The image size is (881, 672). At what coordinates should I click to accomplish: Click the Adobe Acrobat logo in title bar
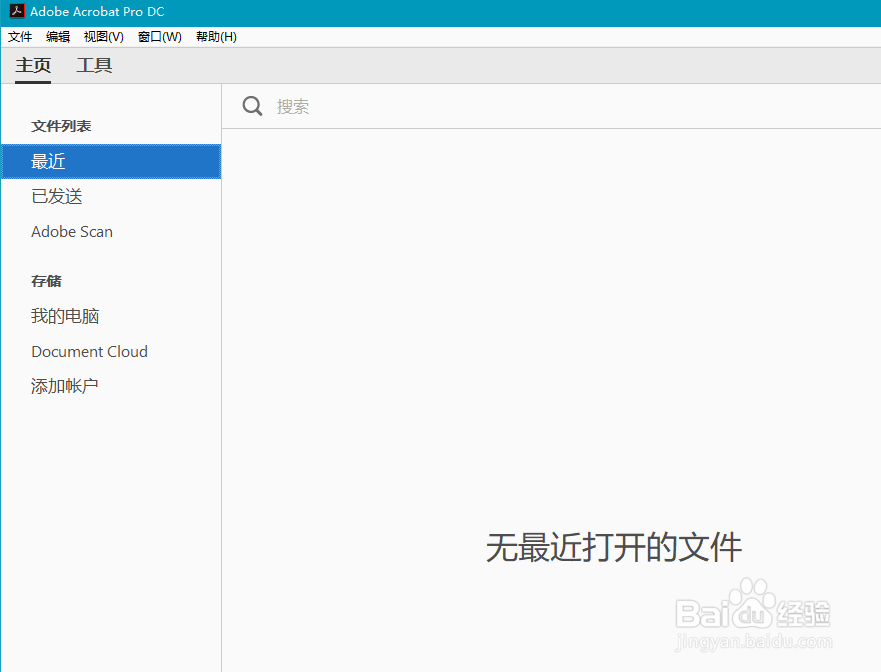16,11
